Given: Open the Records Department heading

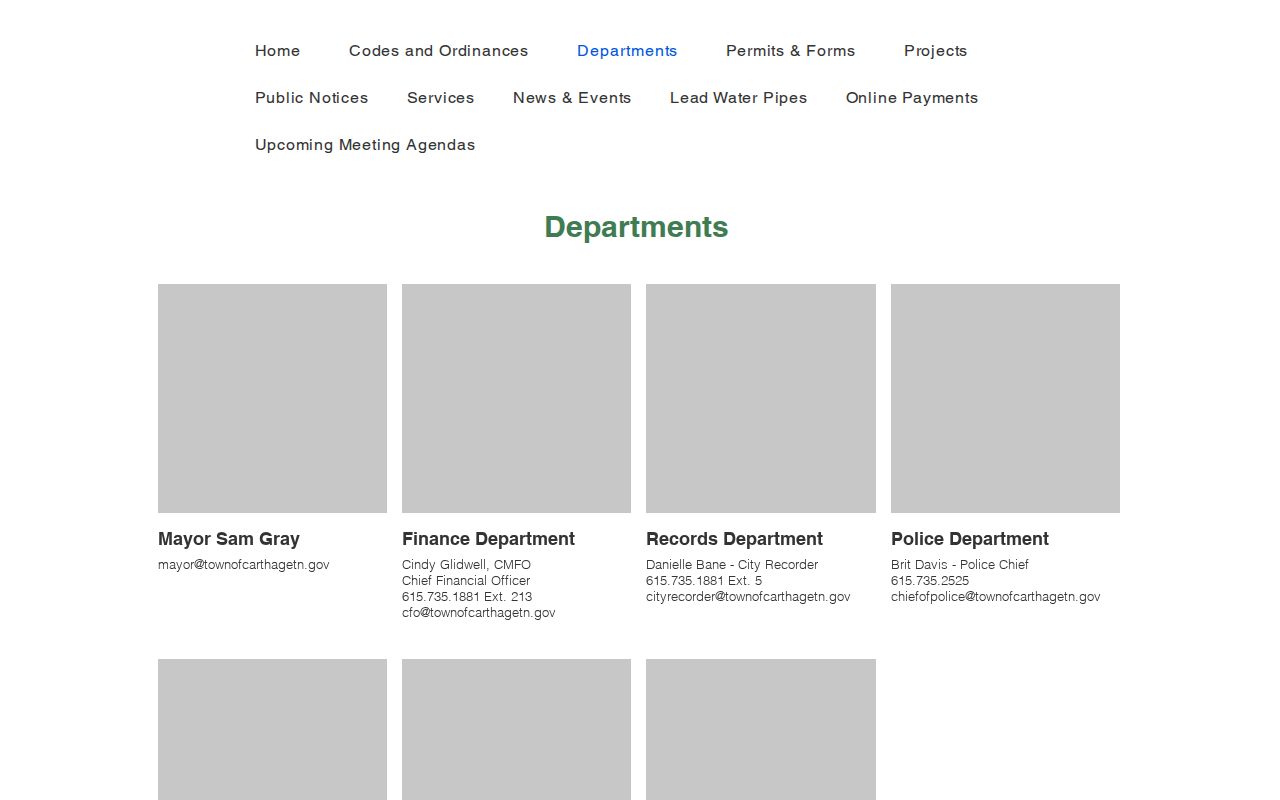Looking at the screenshot, I should [734, 539].
